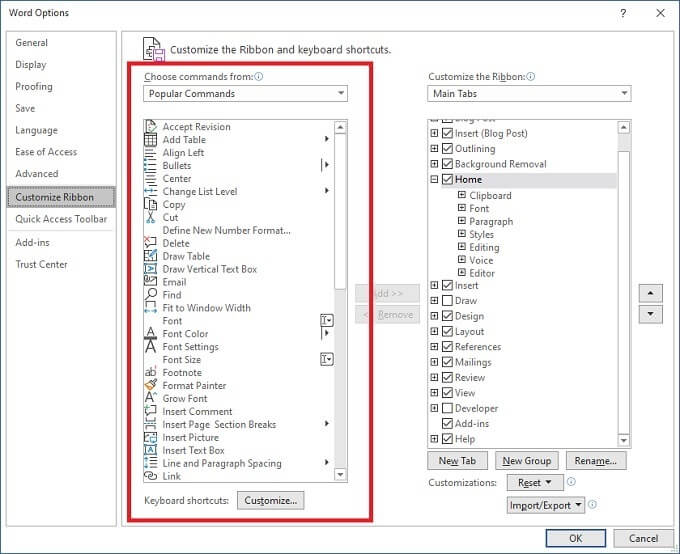
Task: Click the Center alignment icon
Action: pos(150,179)
